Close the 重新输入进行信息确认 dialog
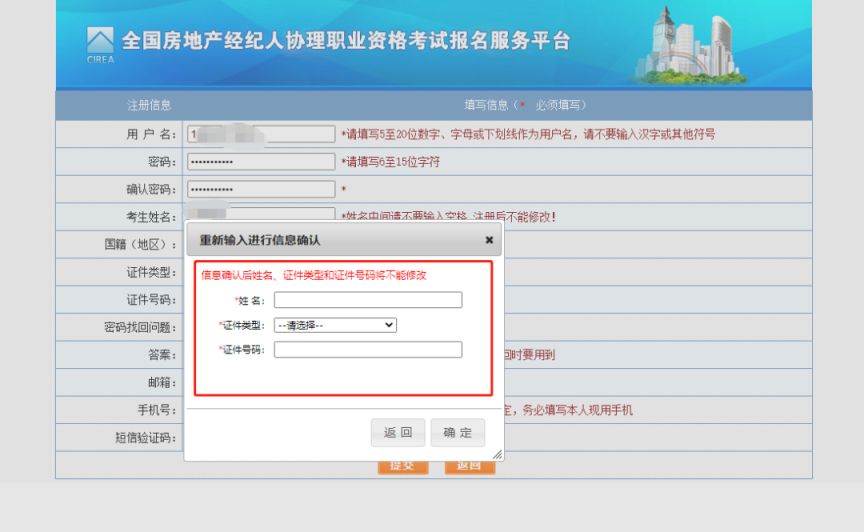 click(489, 240)
